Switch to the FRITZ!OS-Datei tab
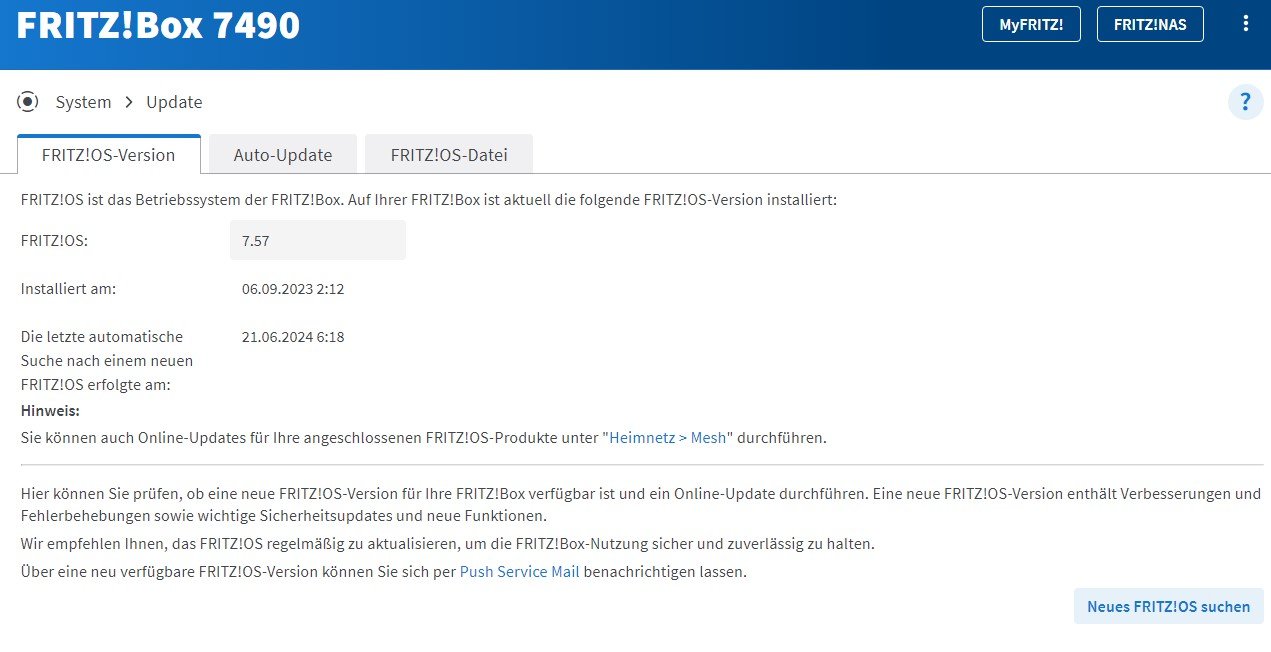The height and width of the screenshot is (652, 1271). pos(449,155)
